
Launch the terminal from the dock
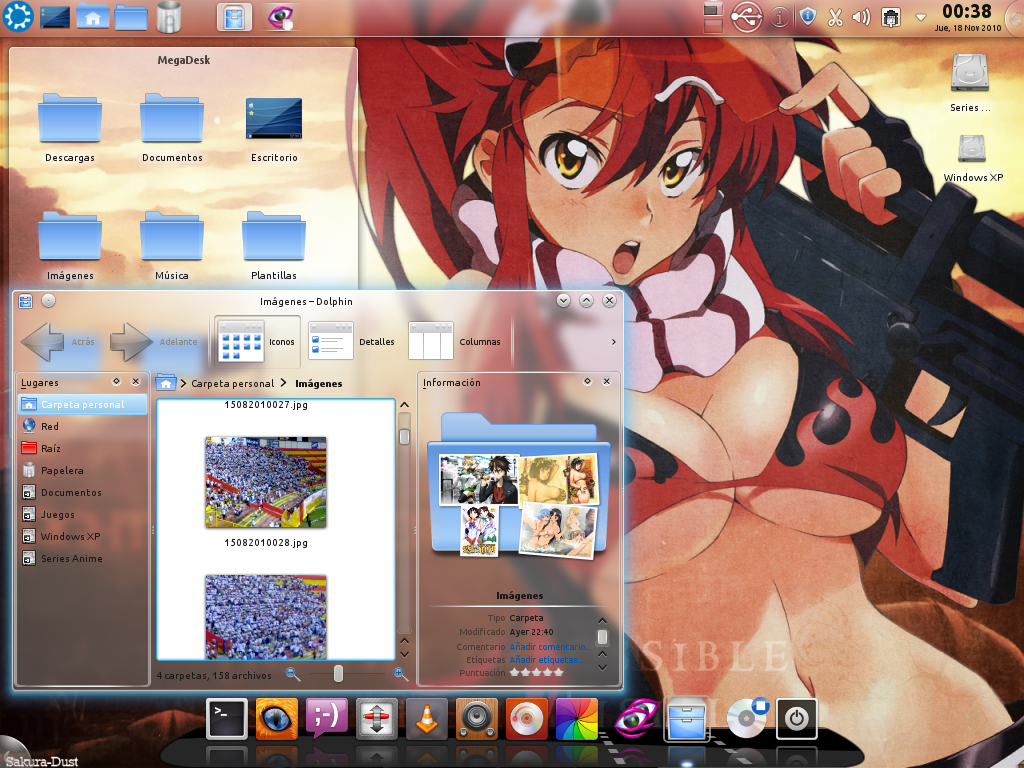coord(227,718)
